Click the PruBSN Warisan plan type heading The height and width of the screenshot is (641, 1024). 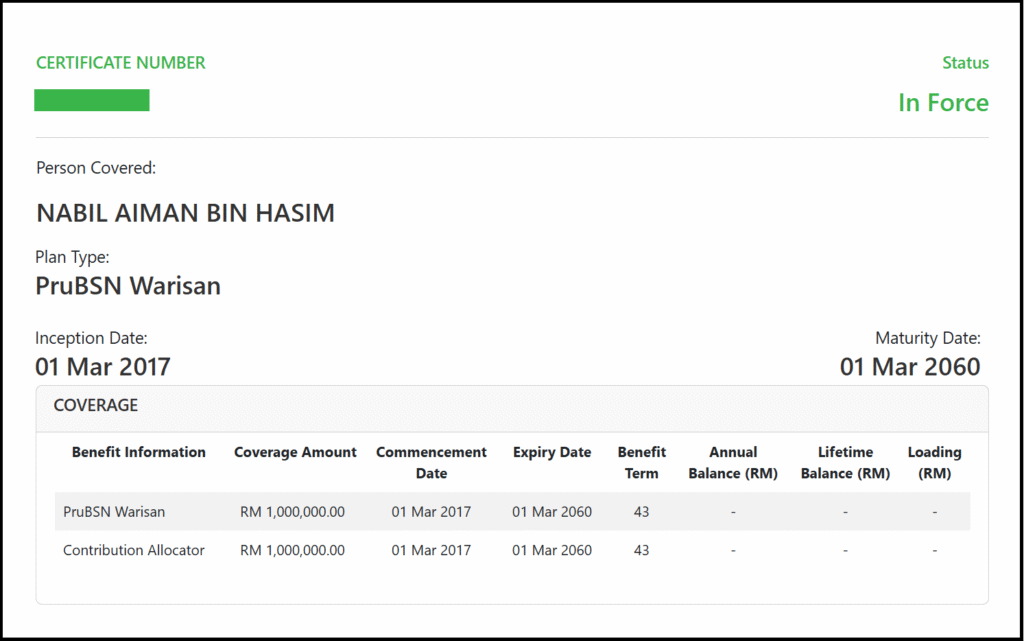pos(128,286)
